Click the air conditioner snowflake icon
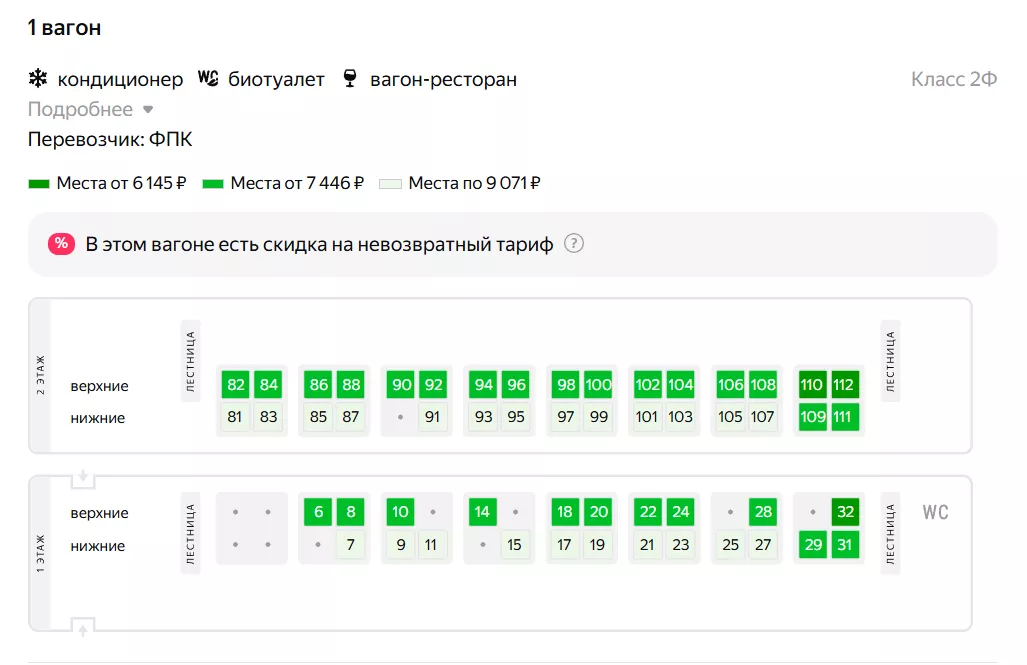The image size is (1027, 665). pyautogui.click(x=38, y=79)
